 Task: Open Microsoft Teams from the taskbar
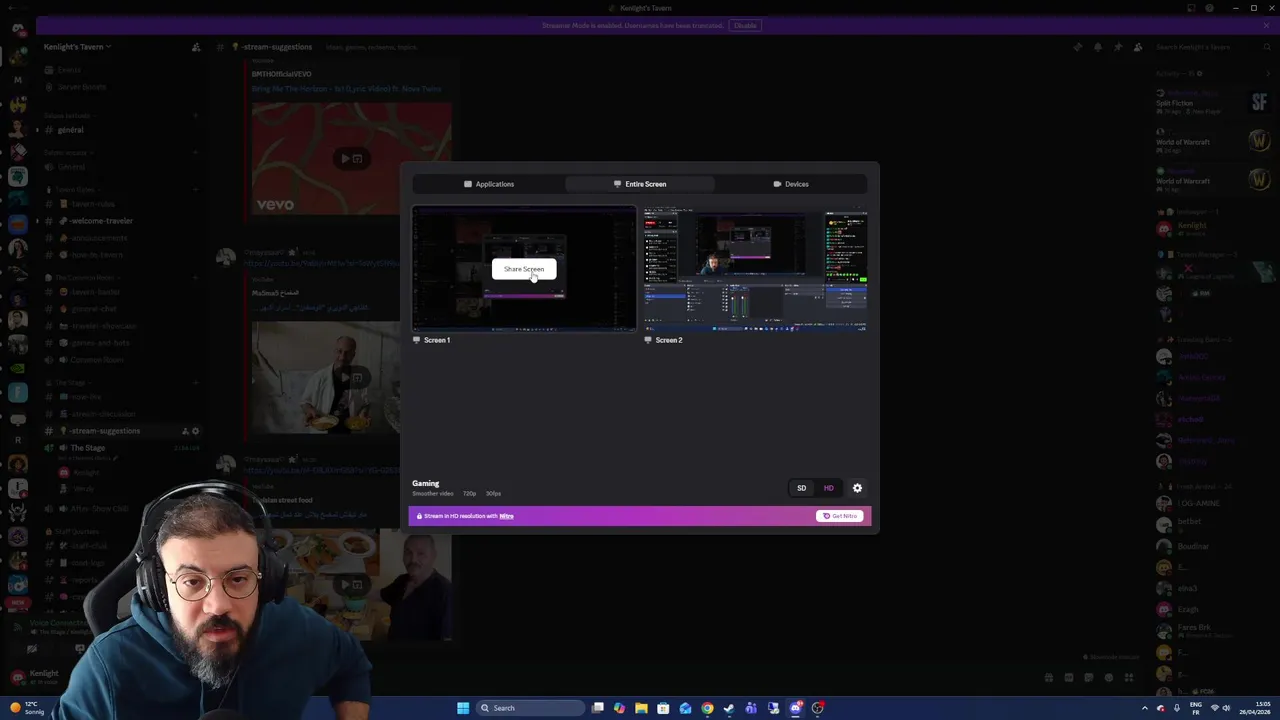pos(751,708)
